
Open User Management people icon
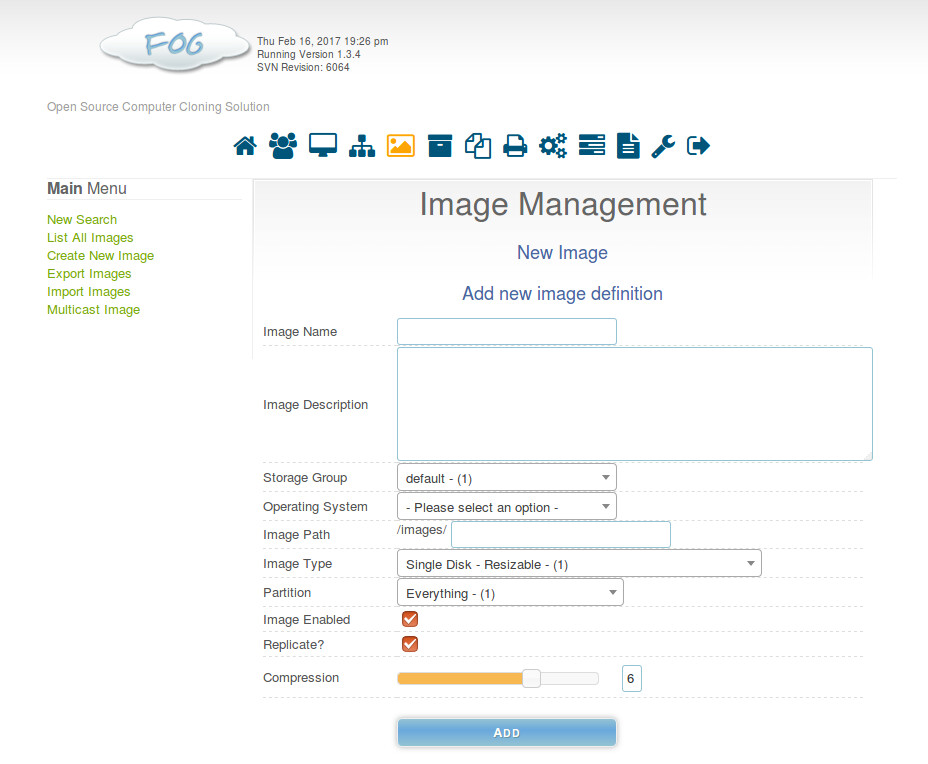tap(283, 146)
